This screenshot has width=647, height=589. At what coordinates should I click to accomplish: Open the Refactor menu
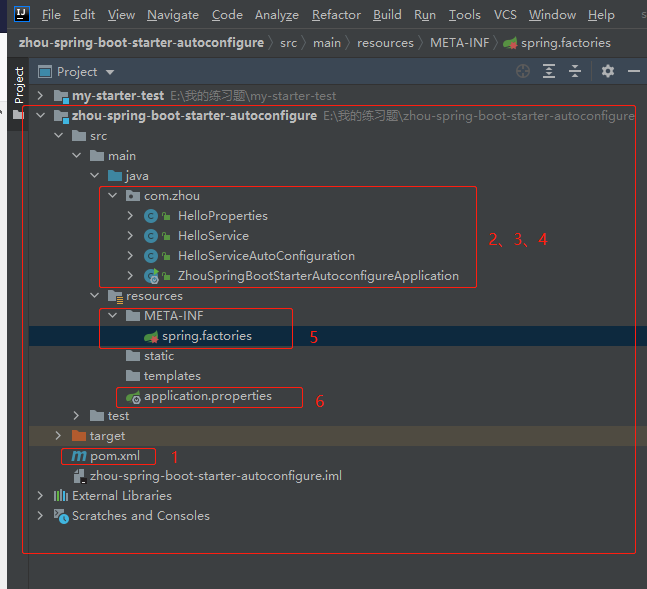pos(336,15)
